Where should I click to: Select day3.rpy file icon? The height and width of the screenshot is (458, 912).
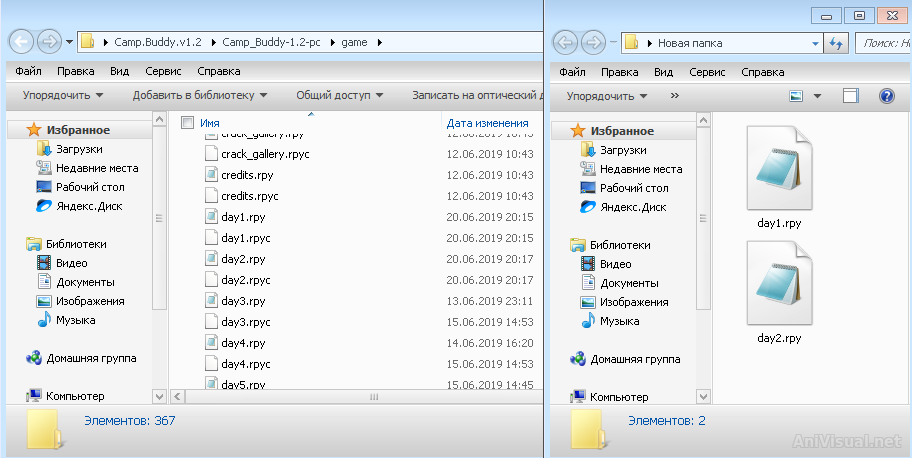[x=212, y=301]
